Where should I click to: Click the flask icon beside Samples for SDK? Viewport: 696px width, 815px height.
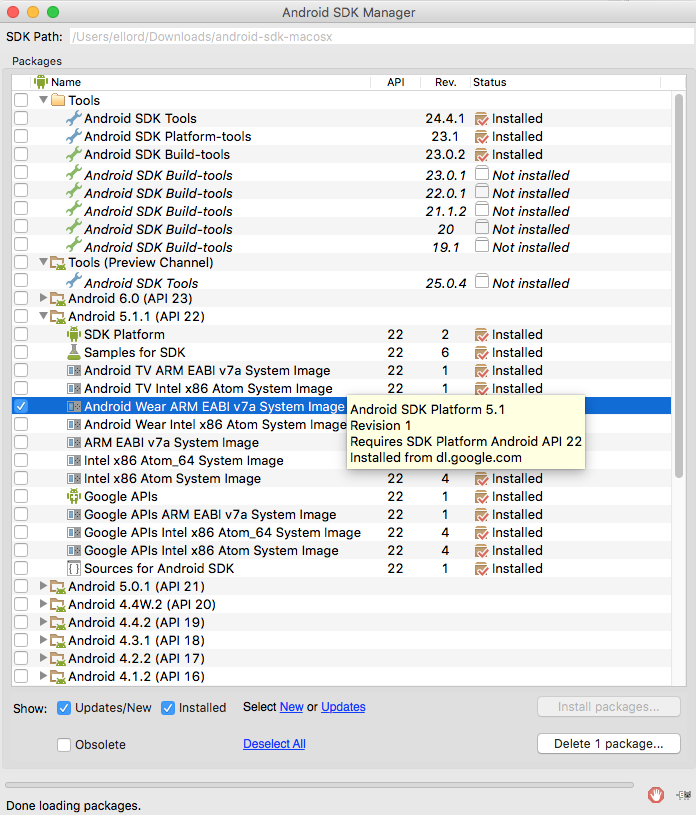74,352
